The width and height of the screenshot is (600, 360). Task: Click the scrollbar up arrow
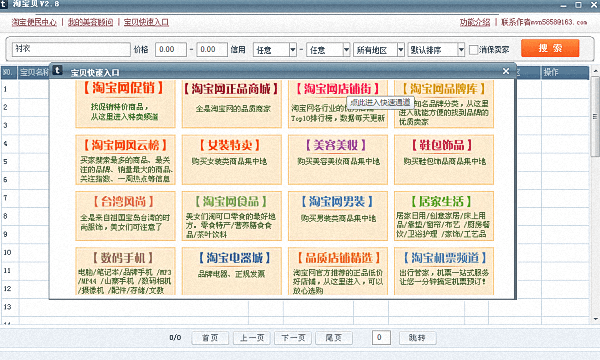(595, 71)
